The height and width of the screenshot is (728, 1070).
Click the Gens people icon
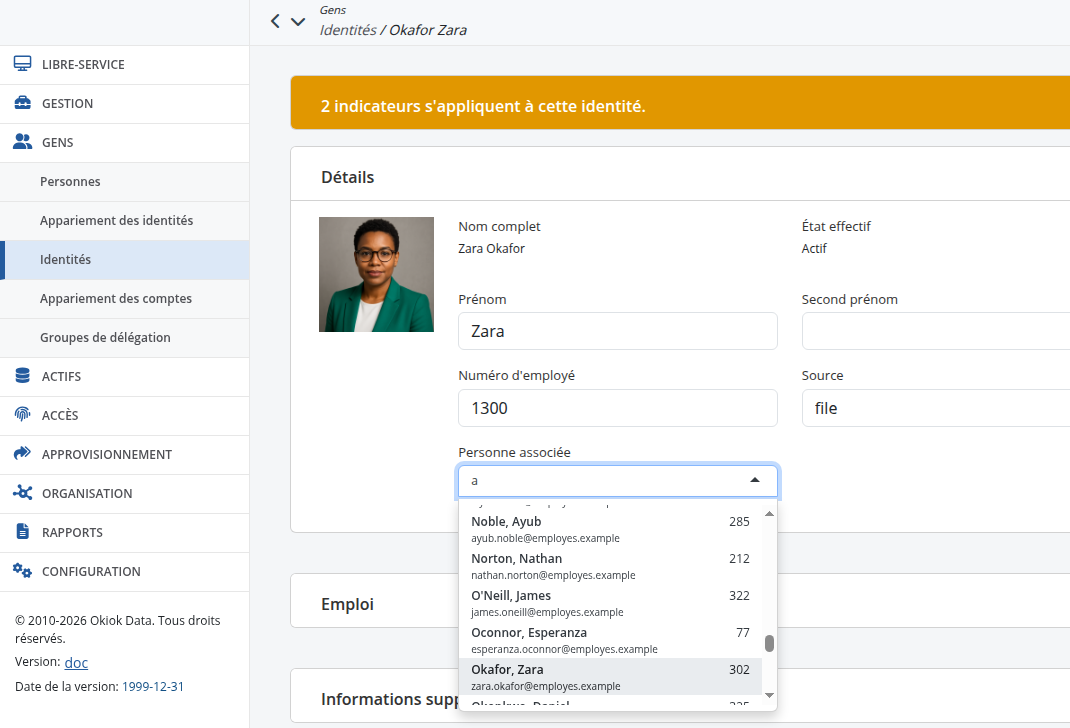pos(23,142)
